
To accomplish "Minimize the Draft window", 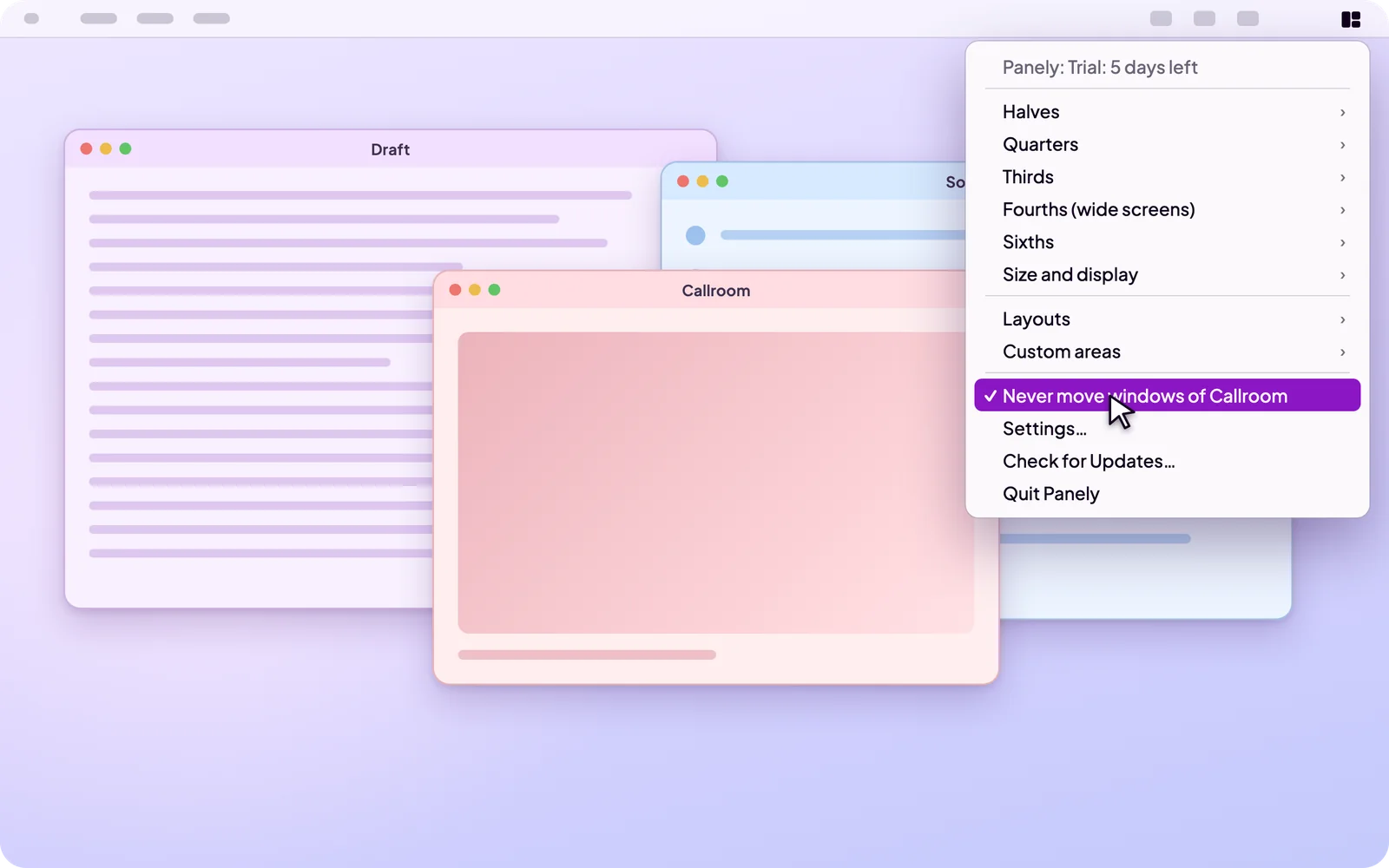I will point(106,148).
